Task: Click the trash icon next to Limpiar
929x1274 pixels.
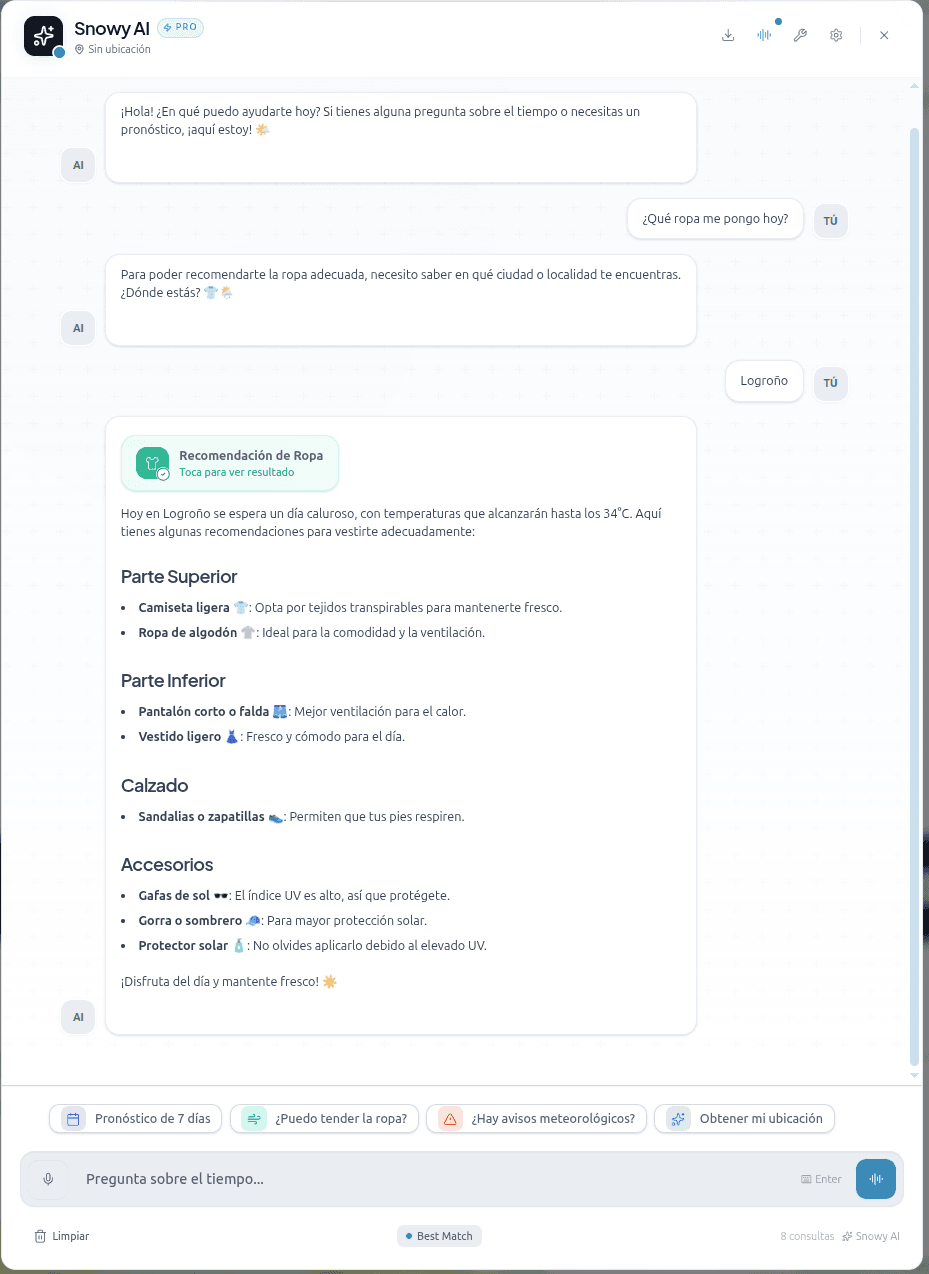Action: point(40,1236)
